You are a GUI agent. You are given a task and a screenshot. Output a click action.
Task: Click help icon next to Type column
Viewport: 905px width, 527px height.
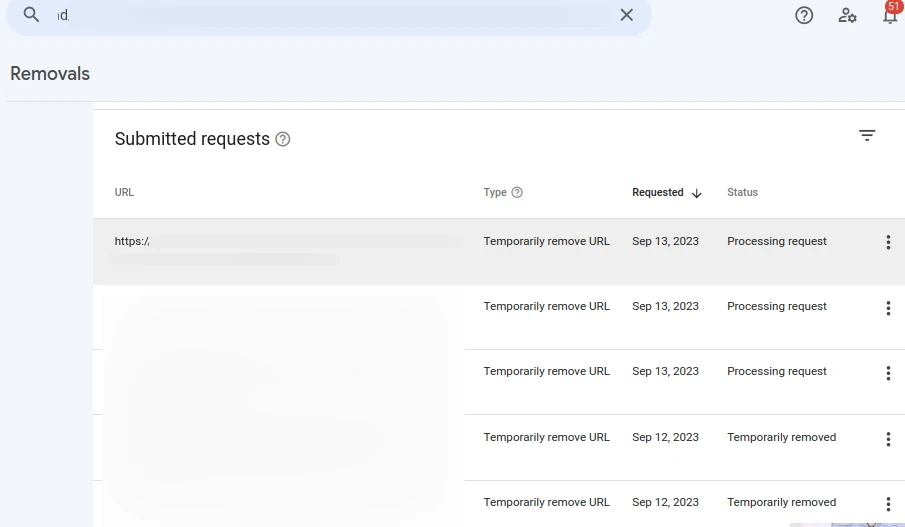[x=517, y=193]
